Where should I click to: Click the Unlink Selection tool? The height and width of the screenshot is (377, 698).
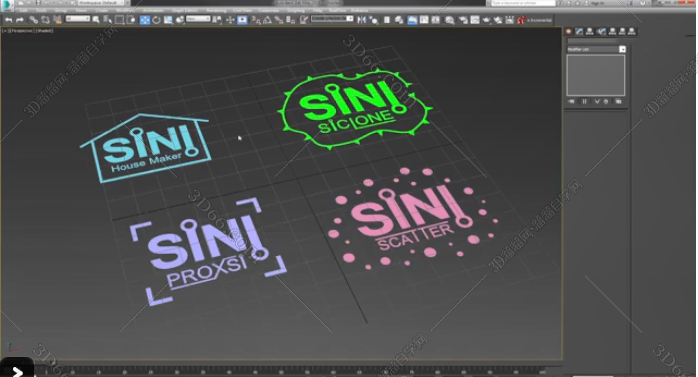coord(45,20)
